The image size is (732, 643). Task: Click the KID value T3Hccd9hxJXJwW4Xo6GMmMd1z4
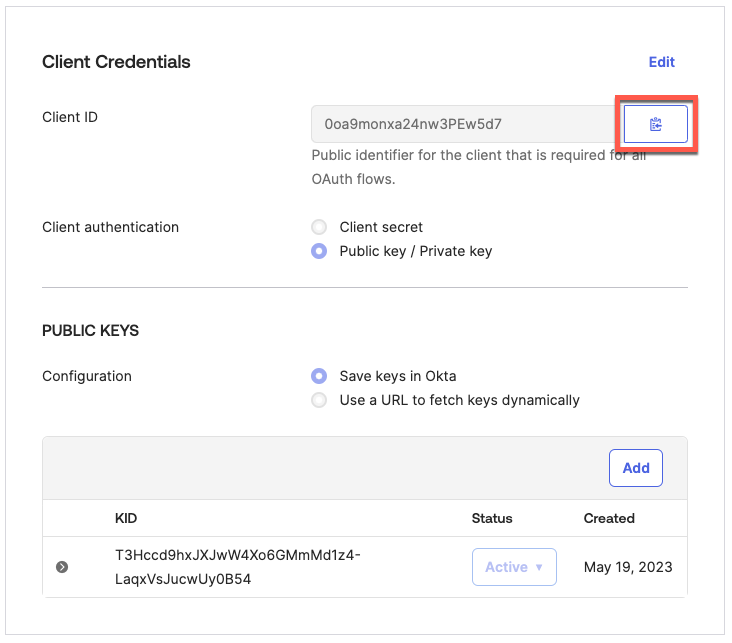[x=238, y=555]
